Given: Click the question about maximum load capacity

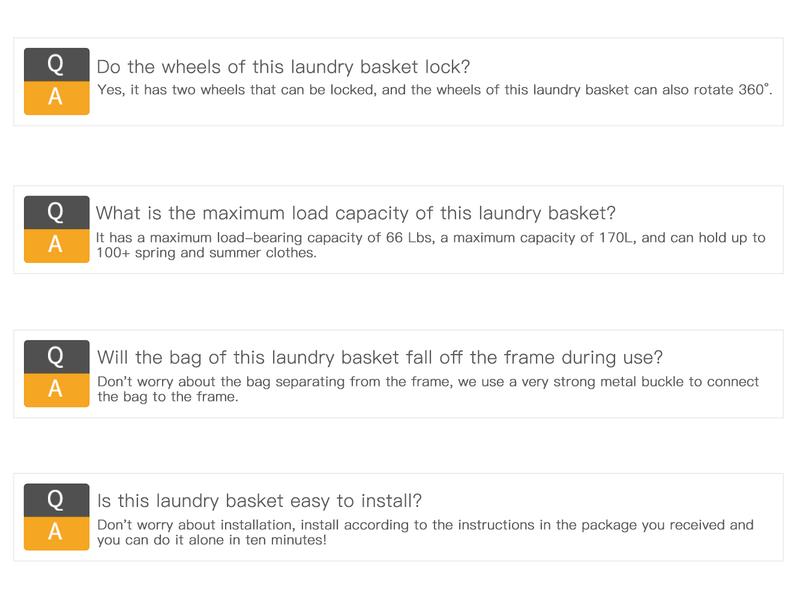Looking at the screenshot, I should [355, 213].
